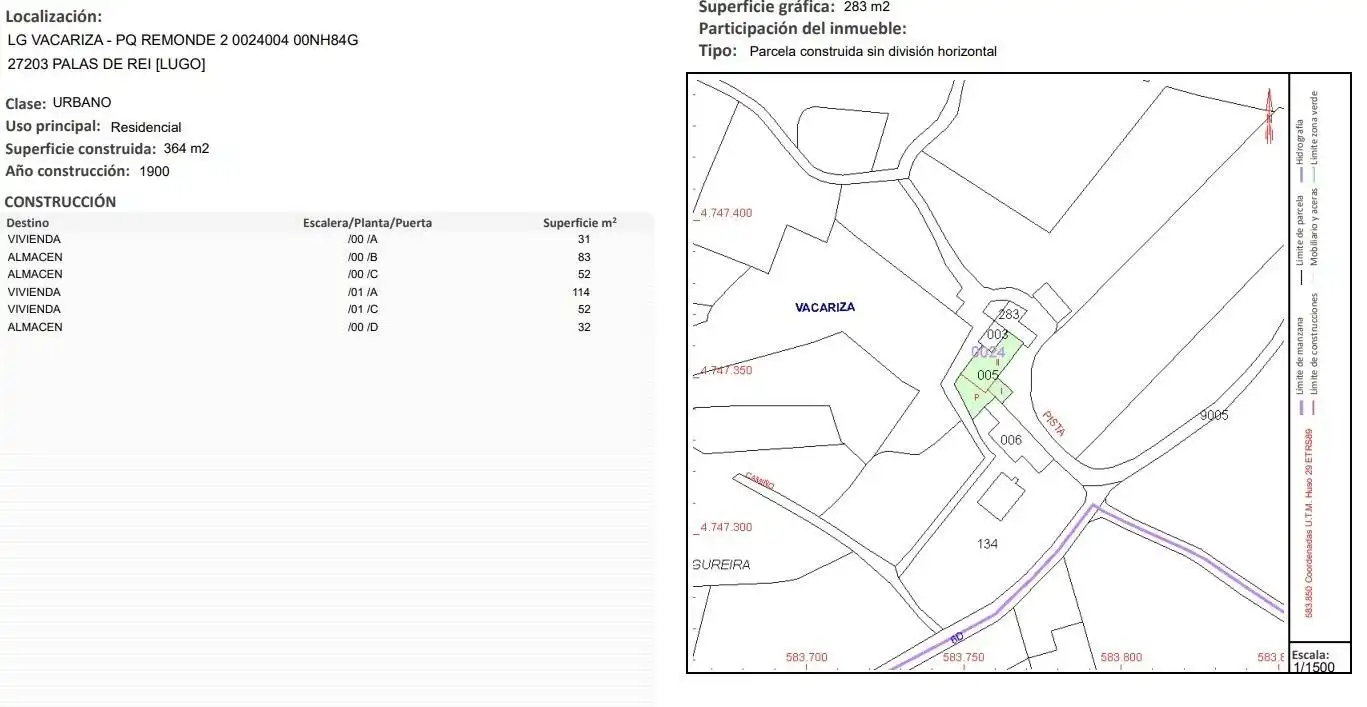Select the 4.747.350 coordinate label
This screenshot has height=707, width=1367.
pos(725,370)
